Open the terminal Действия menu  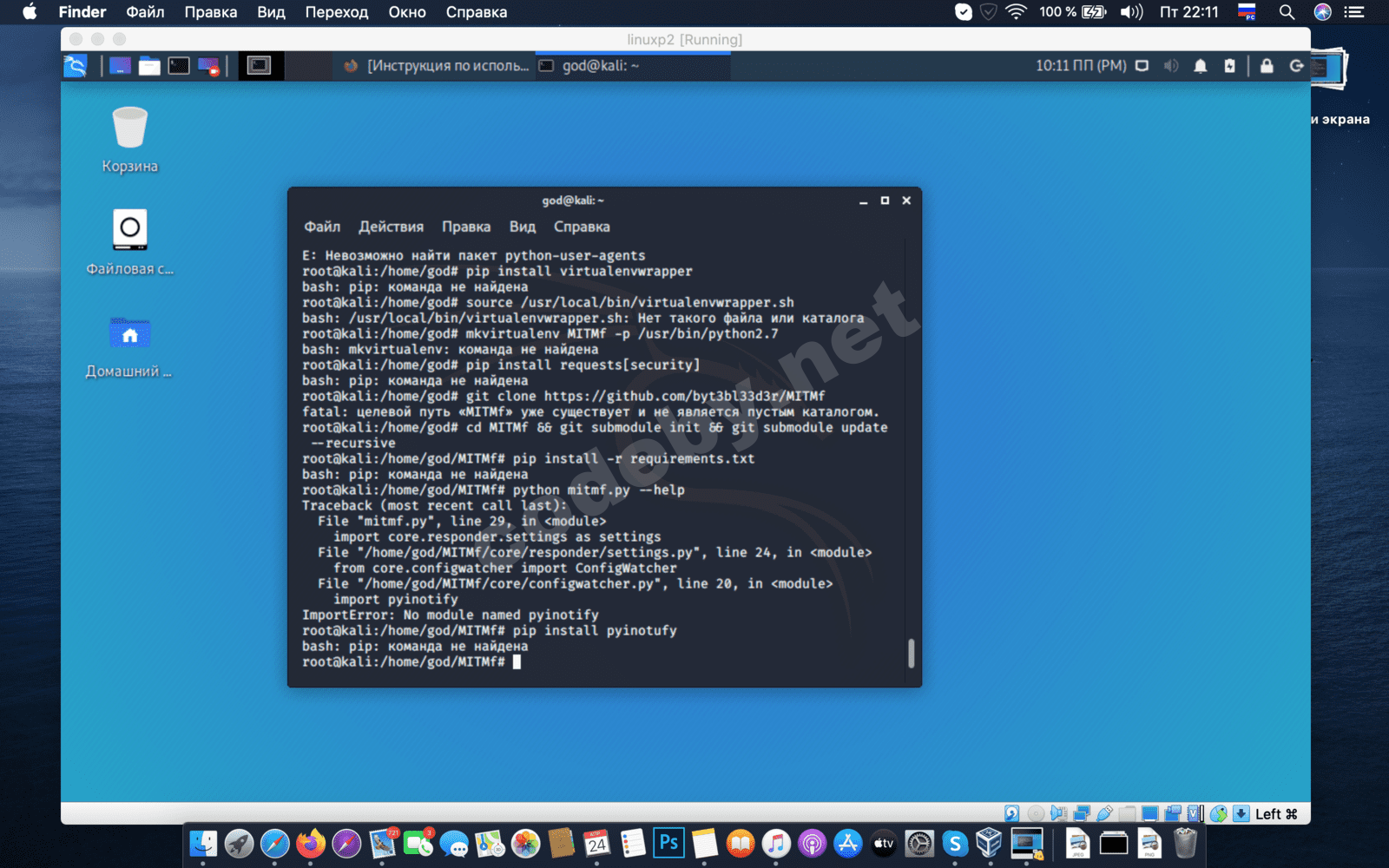point(392,227)
